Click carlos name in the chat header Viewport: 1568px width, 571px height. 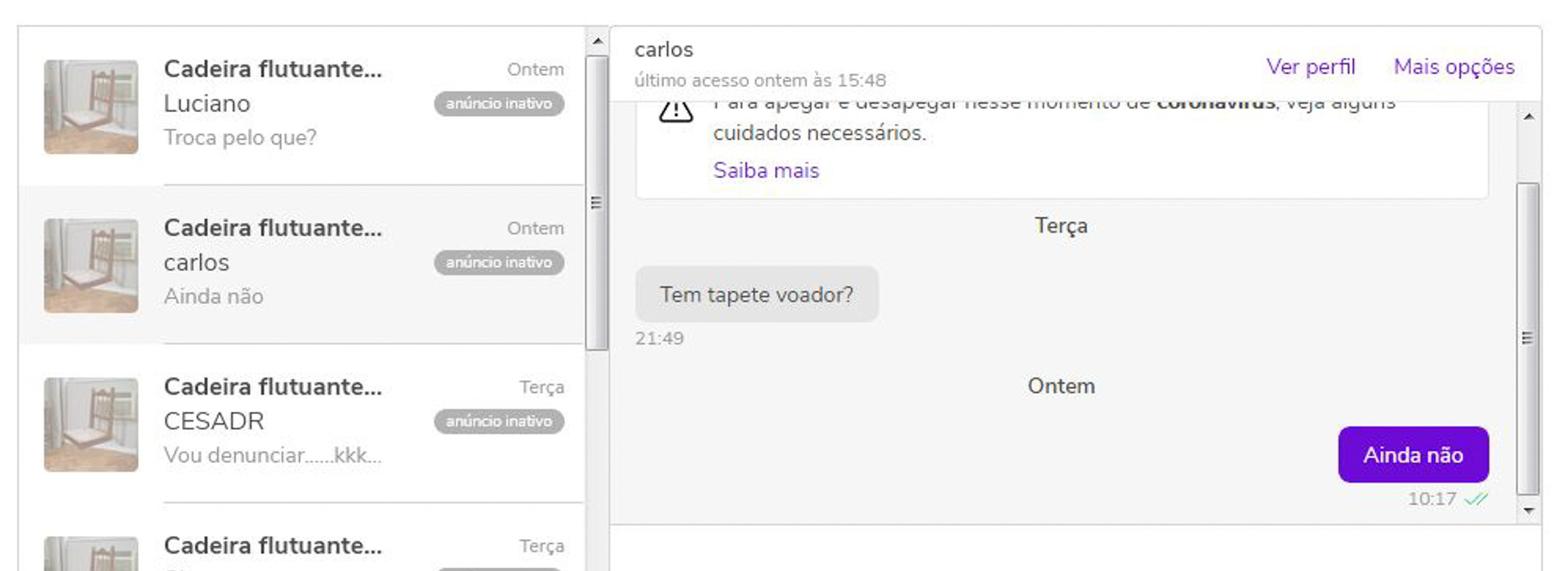[x=665, y=49]
